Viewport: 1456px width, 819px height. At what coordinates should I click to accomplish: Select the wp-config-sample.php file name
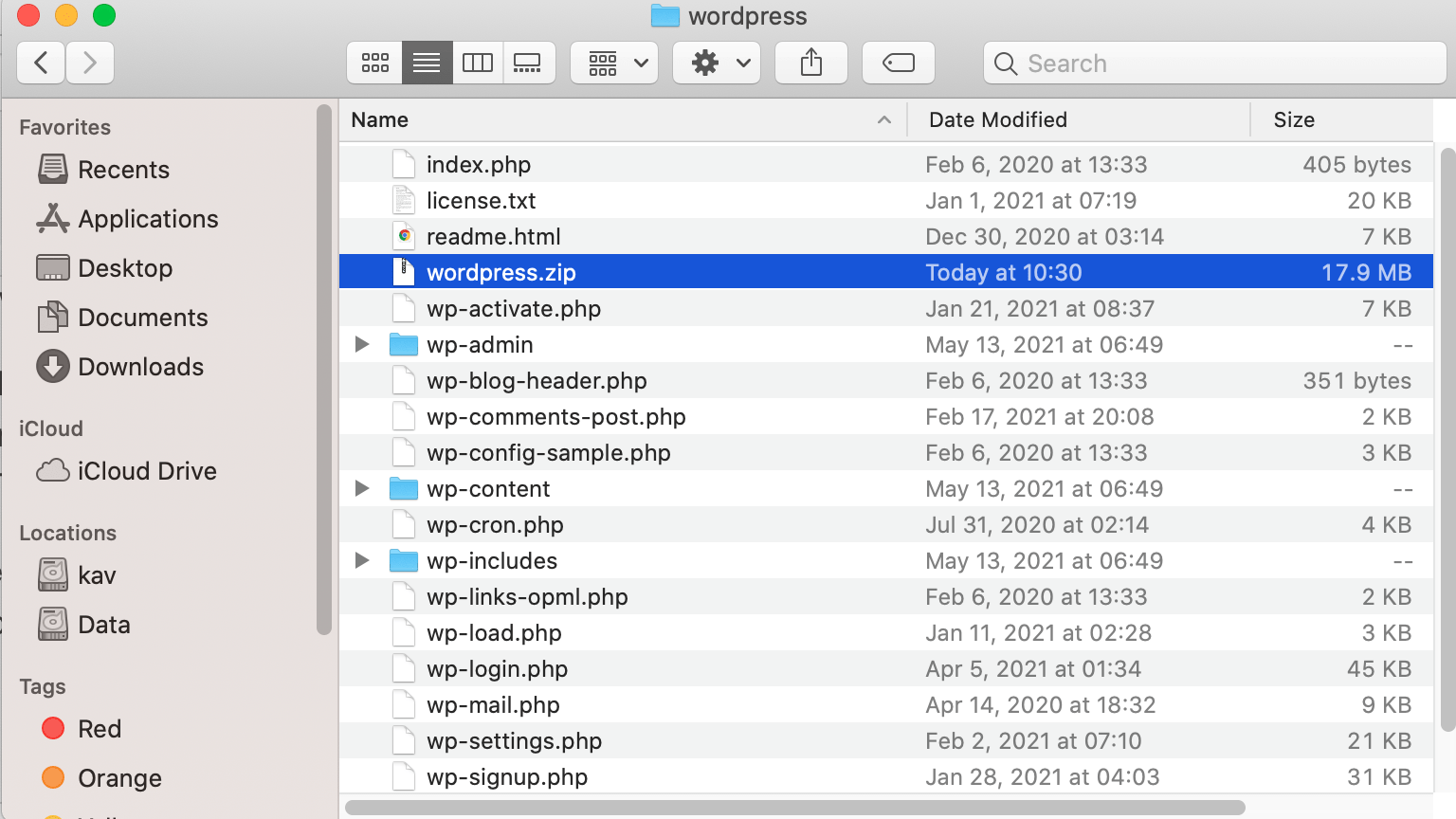(549, 453)
